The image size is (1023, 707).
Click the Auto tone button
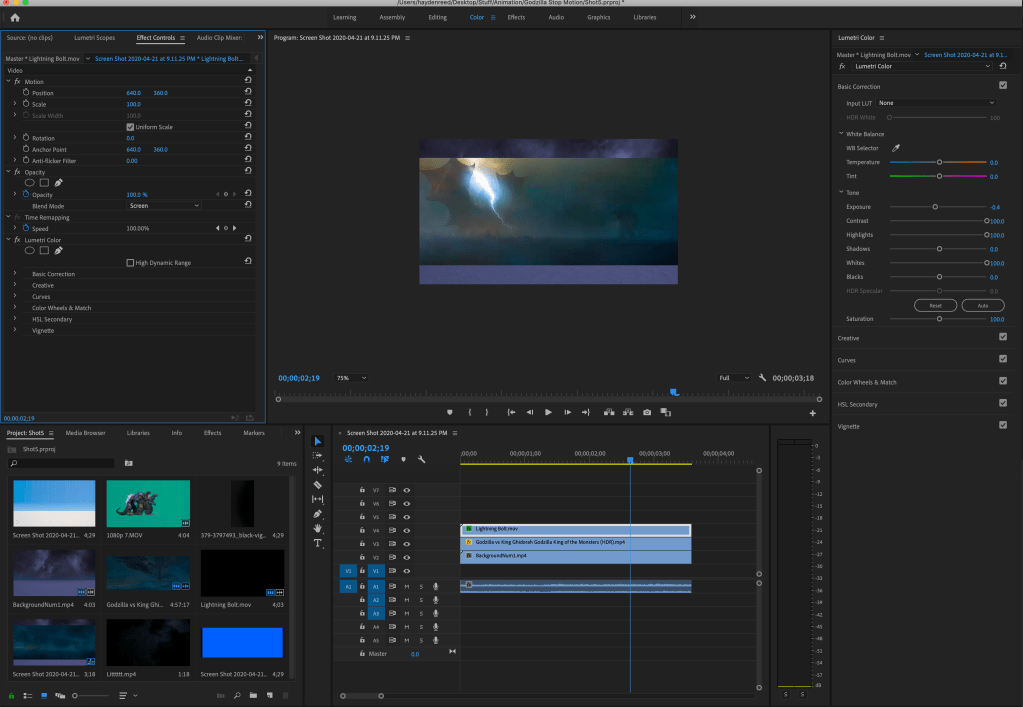click(x=982, y=305)
